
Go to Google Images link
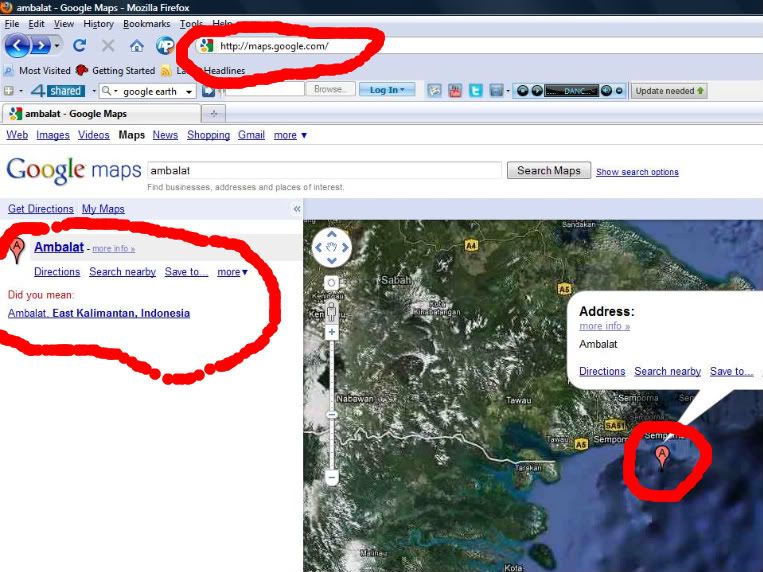coord(53,135)
